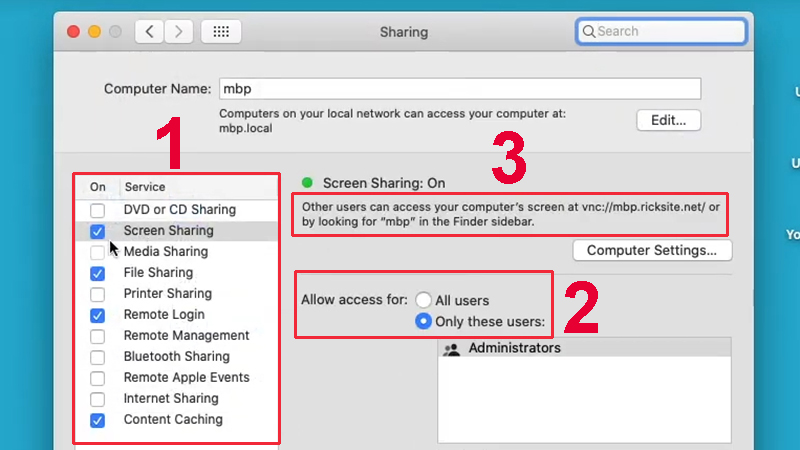Screen dimensions: 800x450
Task: Click the green Screen Sharing status indicator
Action: point(307,183)
